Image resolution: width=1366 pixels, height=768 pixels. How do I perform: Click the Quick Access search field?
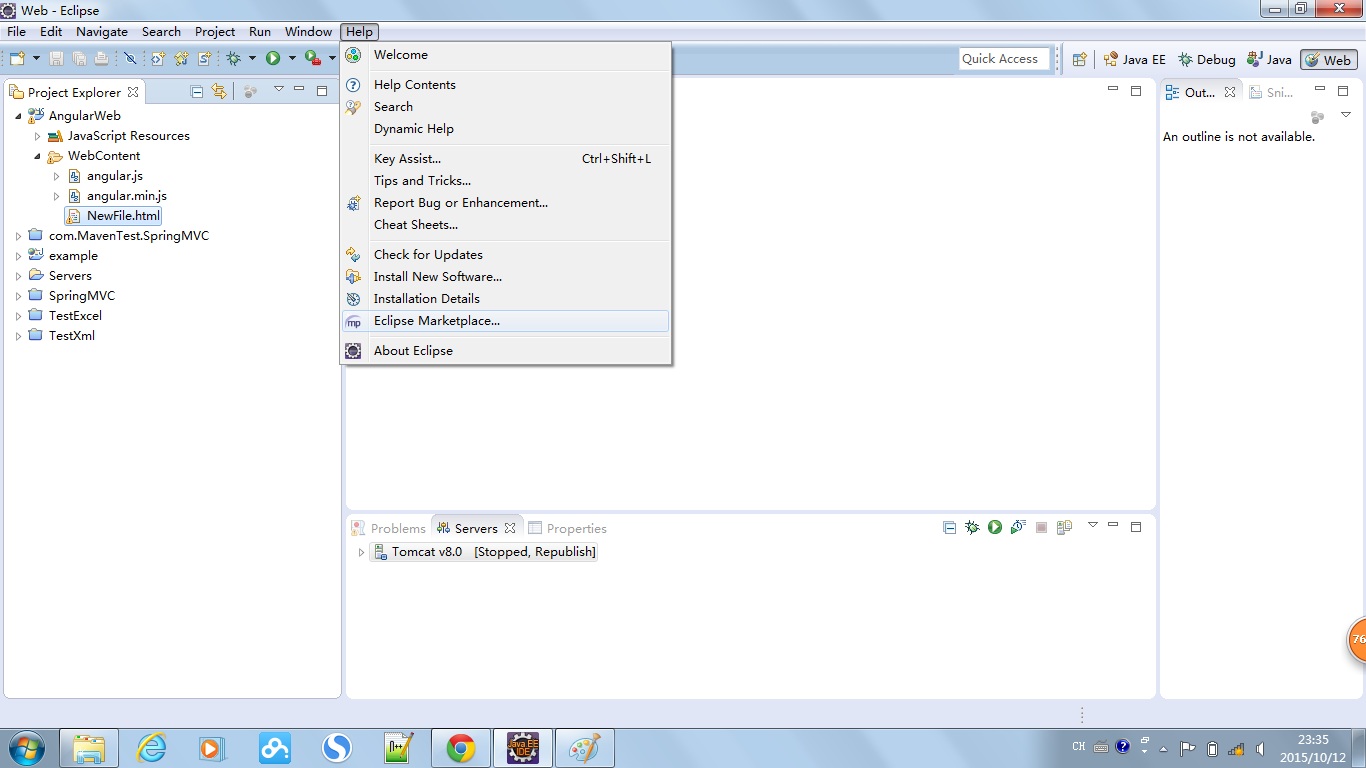pos(1004,59)
